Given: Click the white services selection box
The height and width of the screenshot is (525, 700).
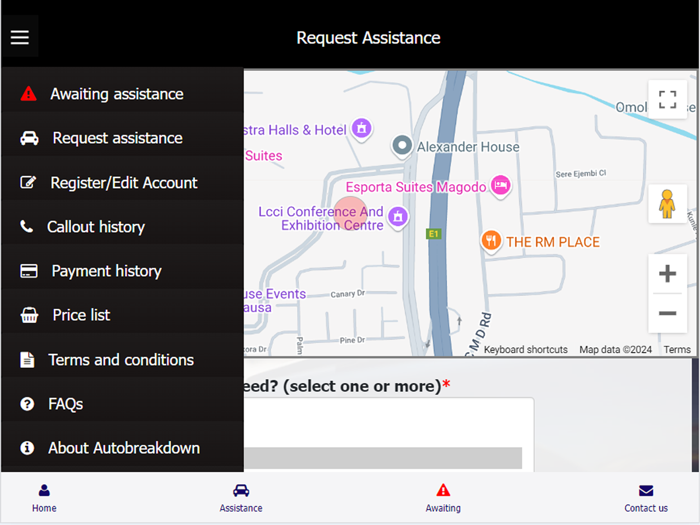Looking at the screenshot, I should click(388, 435).
